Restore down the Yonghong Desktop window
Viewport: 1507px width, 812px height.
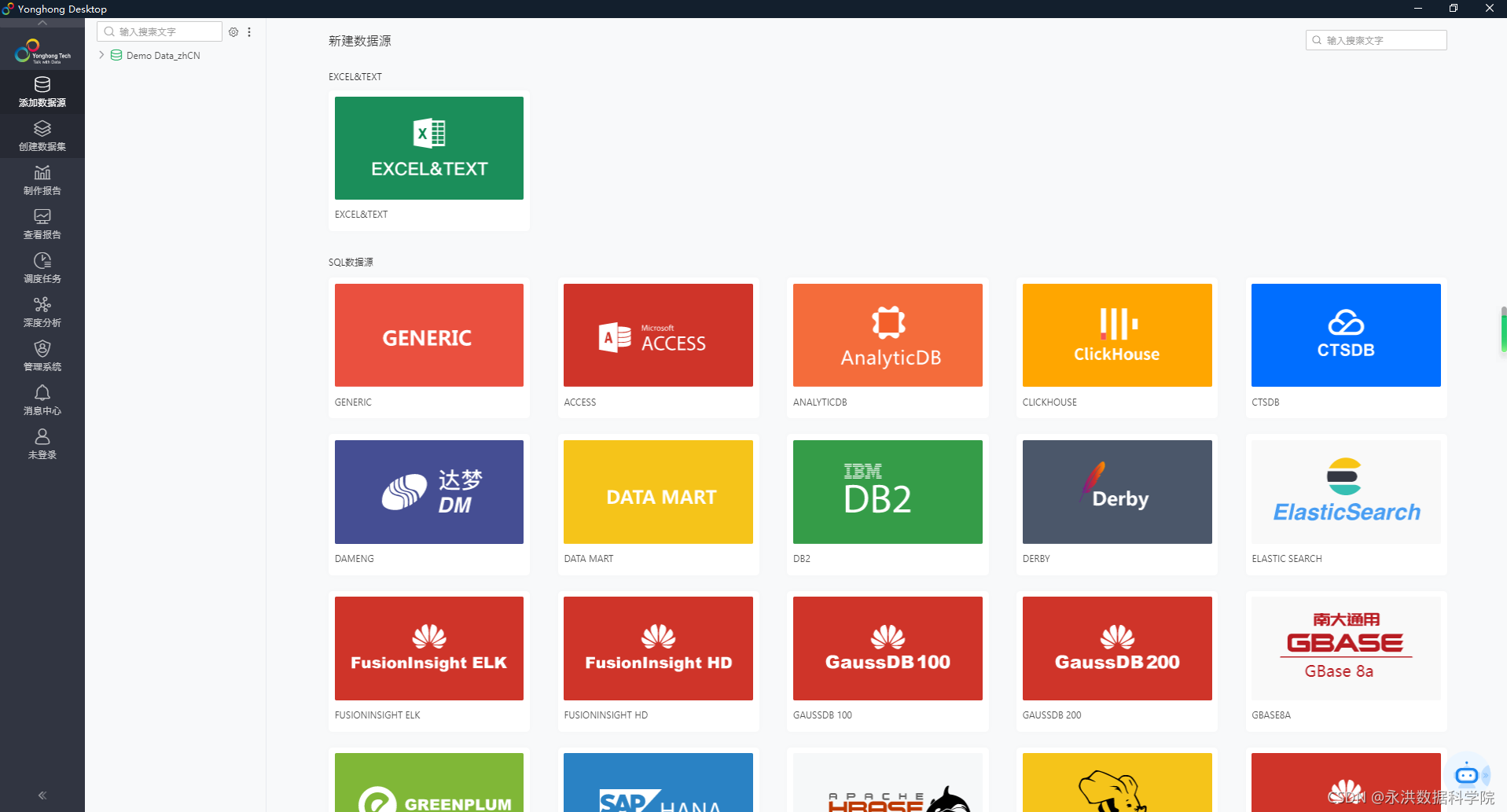tap(1454, 9)
